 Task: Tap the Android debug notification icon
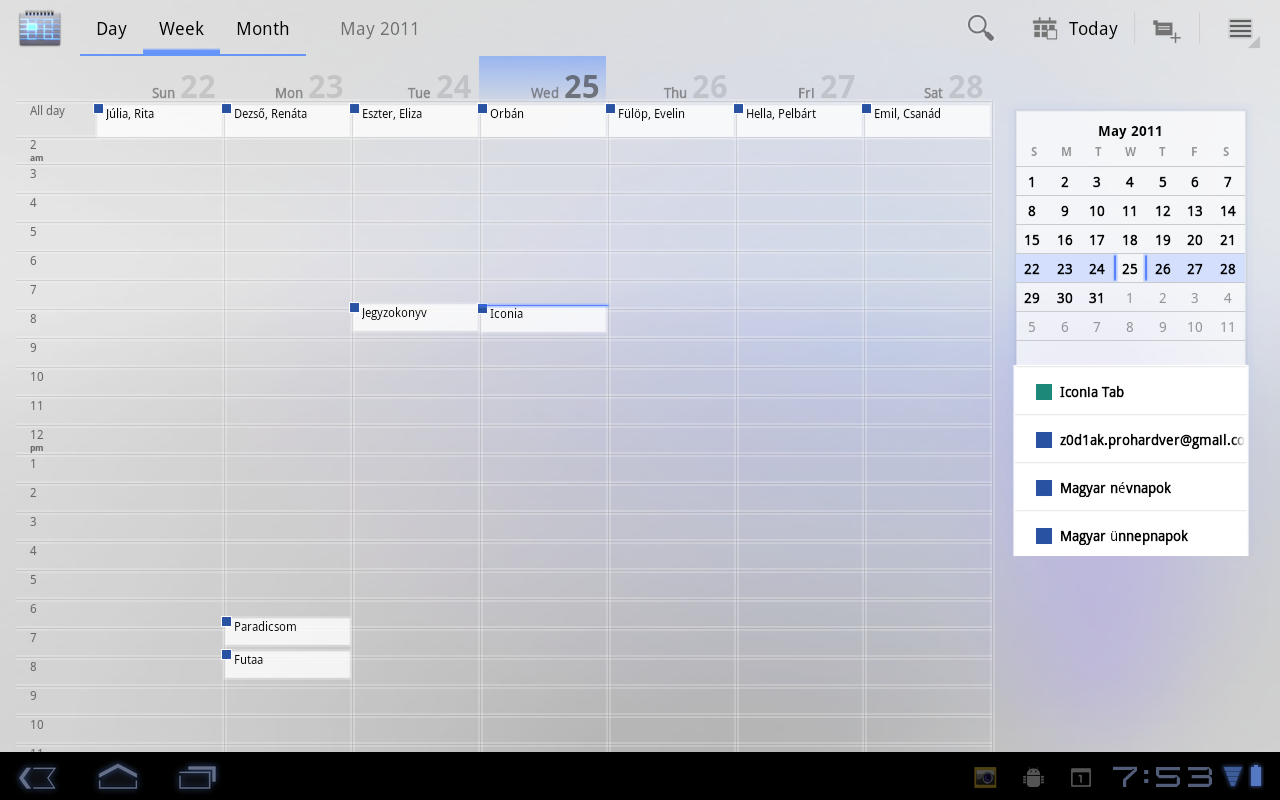[1033, 777]
